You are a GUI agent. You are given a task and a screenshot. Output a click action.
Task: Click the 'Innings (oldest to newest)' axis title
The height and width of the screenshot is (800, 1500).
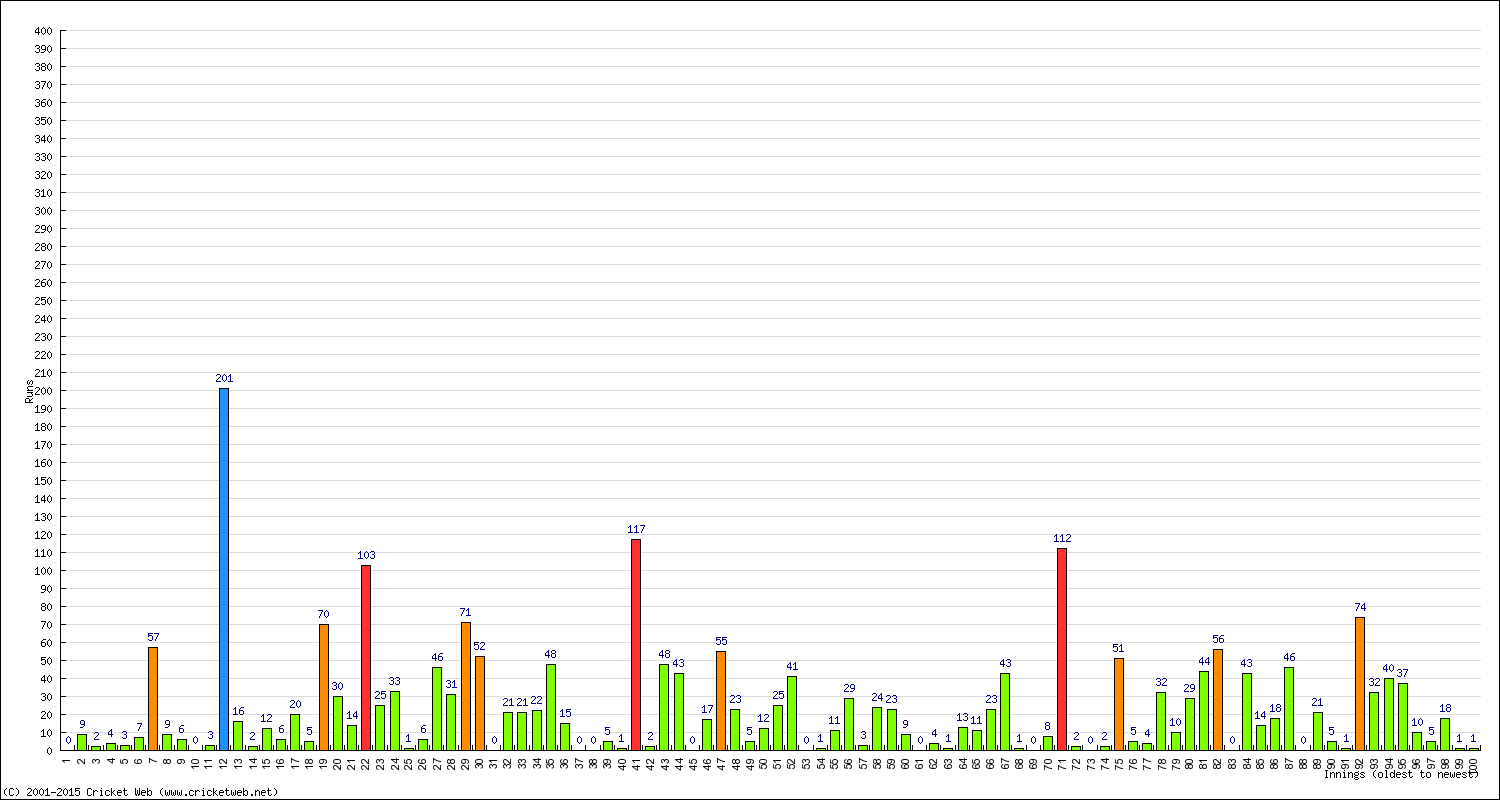pyautogui.click(x=1401, y=775)
